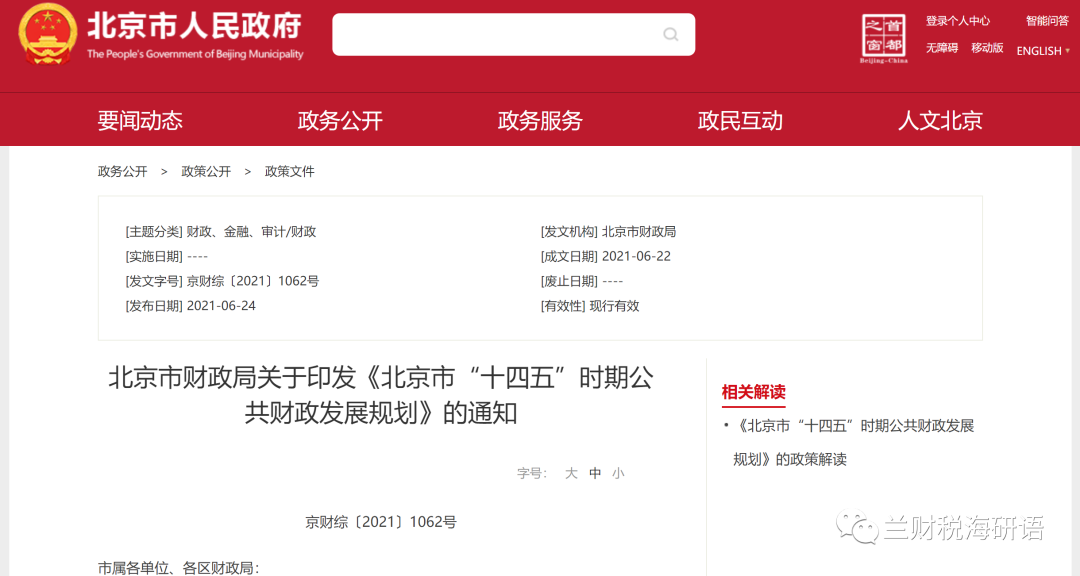The height and width of the screenshot is (576, 1080).
Task: Click the 主题分类 财政、金融、审计/财政 text
Action: click(x=220, y=232)
